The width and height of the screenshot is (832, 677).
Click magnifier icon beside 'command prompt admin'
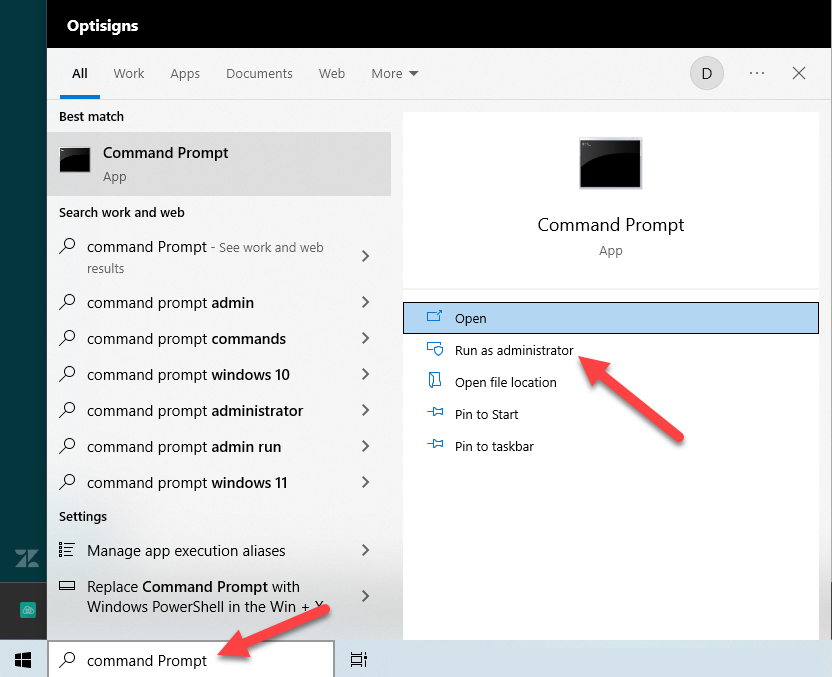click(67, 302)
